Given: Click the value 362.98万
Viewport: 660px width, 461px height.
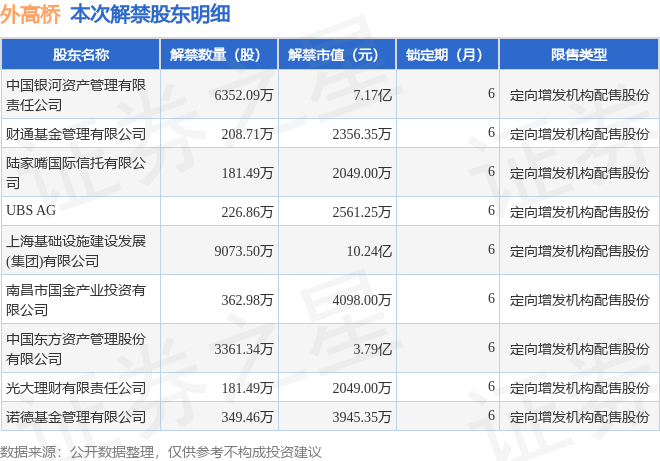Looking at the screenshot, I should (x=248, y=300).
